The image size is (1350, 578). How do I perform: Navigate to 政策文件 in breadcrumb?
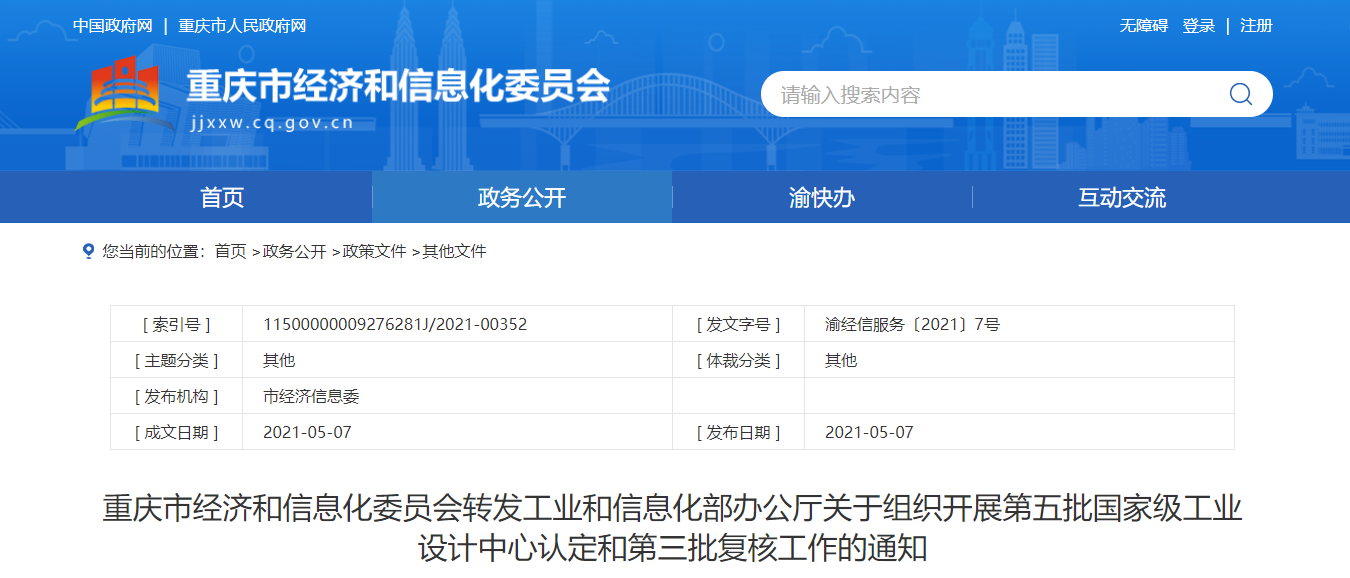374,251
